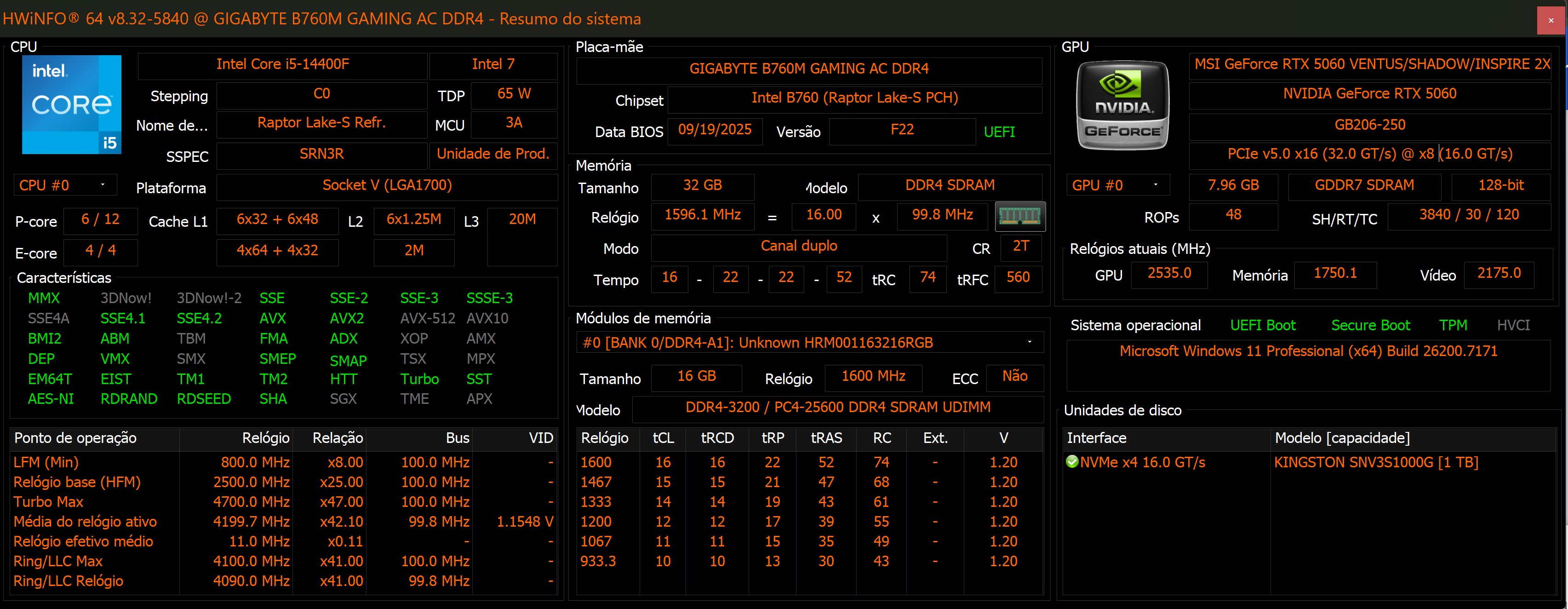Click the Intel Core i5 logo
The image size is (1568, 609).
point(71,105)
